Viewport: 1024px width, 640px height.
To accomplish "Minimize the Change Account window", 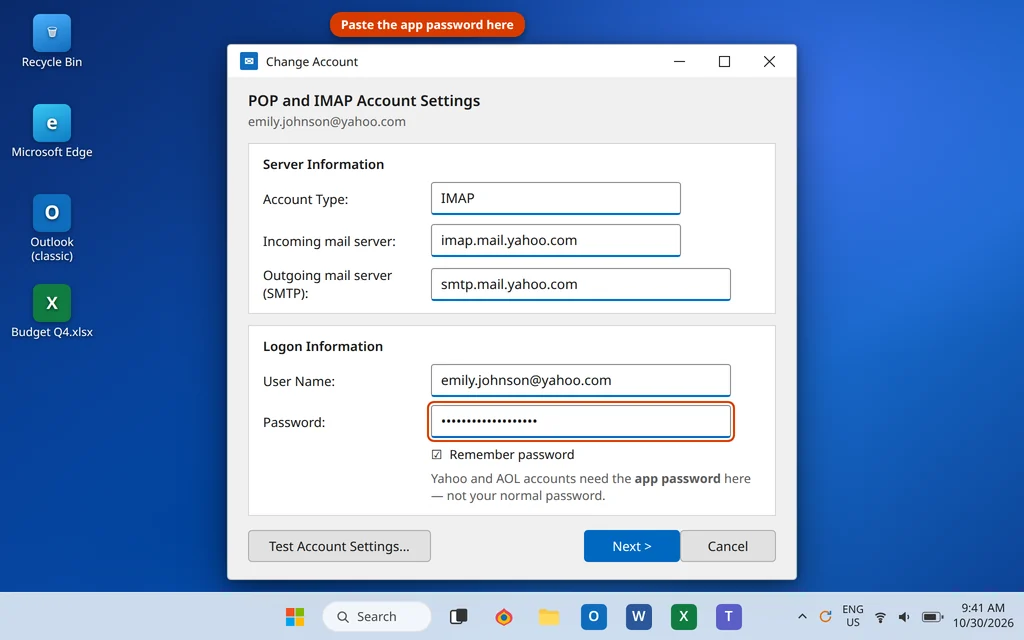I will [x=679, y=61].
